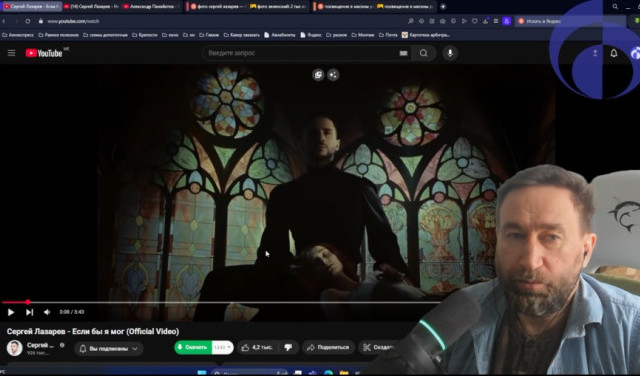Open a new browser tab with plus

tap(443, 7)
